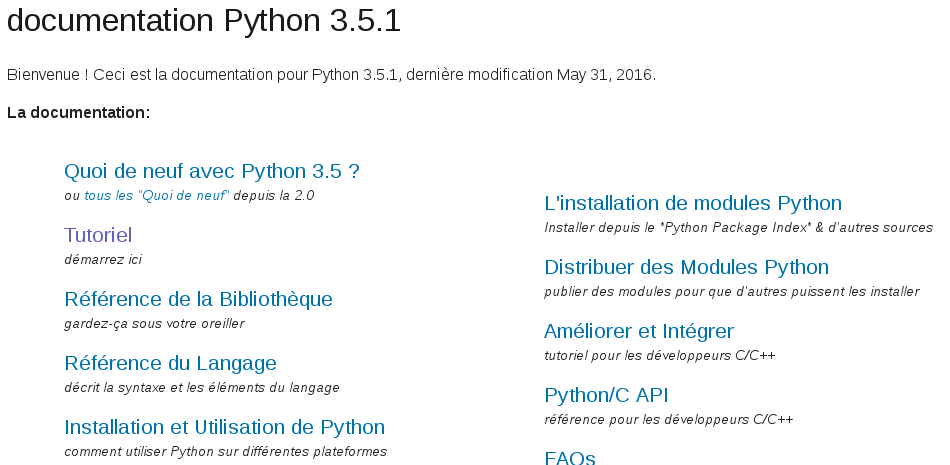The height and width of the screenshot is (465, 950).
Task: Open 'Quoi de neuf avec Python 3.5 ?' link
Action: point(211,171)
